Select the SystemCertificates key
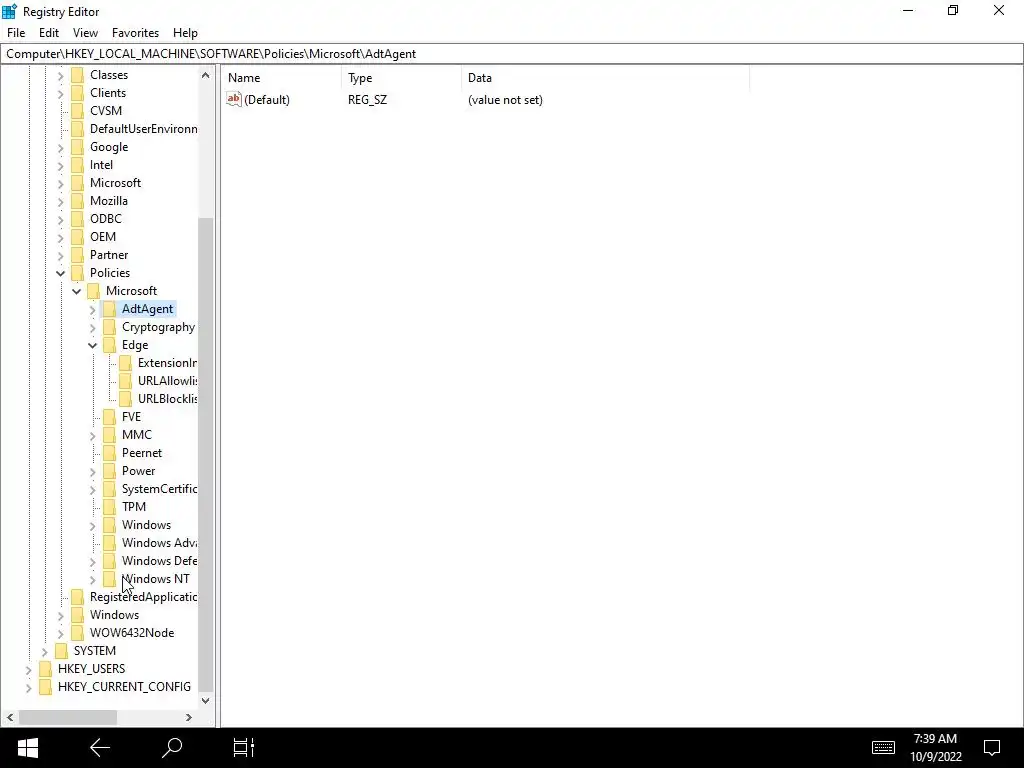 tap(159, 488)
